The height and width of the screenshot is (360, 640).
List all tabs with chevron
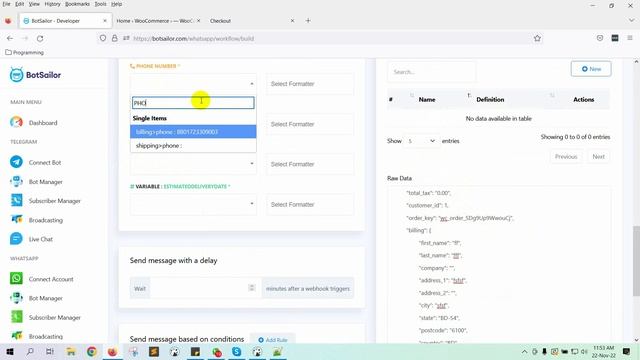tap(631, 20)
